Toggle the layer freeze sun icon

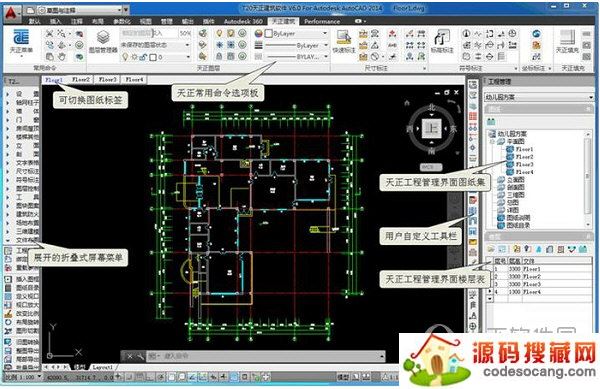coord(134,57)
